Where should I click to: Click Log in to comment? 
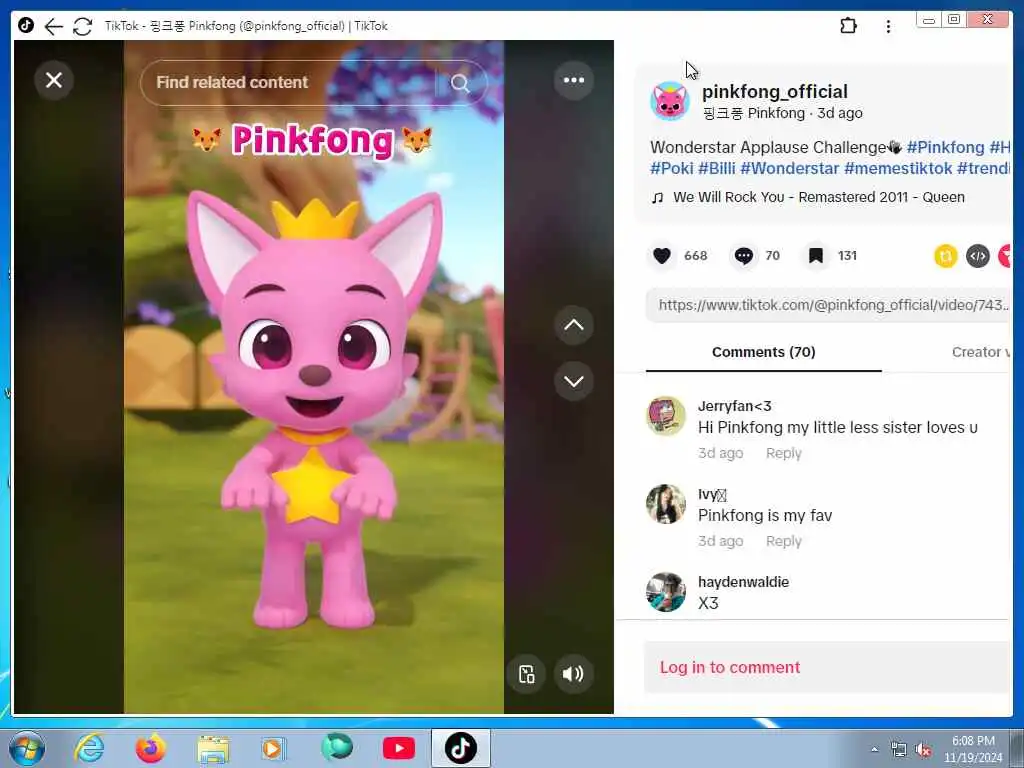[729, 667]
